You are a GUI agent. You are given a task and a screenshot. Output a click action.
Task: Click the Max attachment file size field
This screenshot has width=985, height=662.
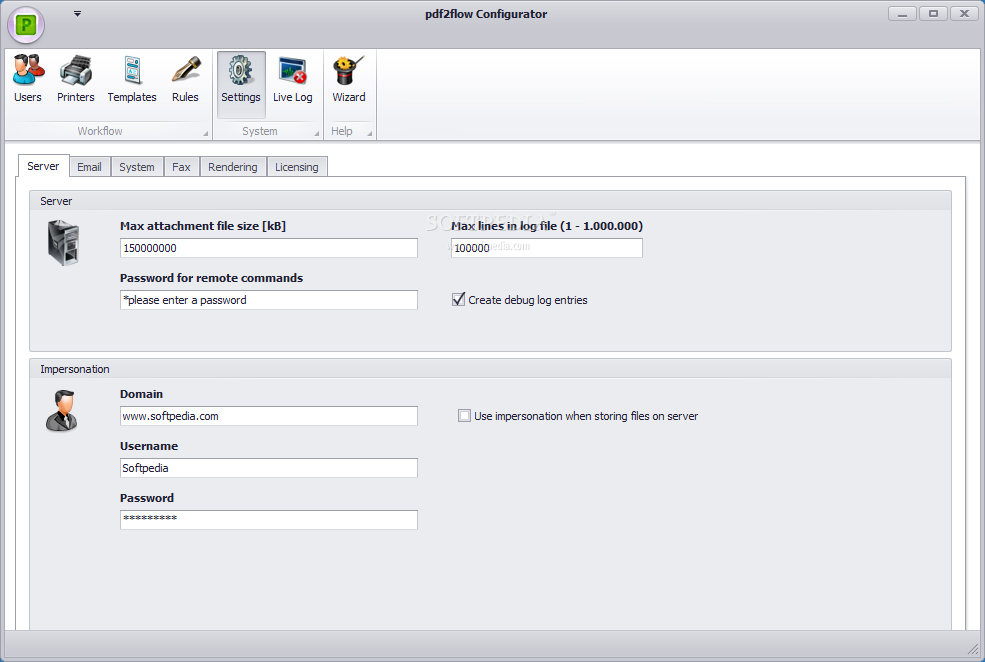pos(269,248)
